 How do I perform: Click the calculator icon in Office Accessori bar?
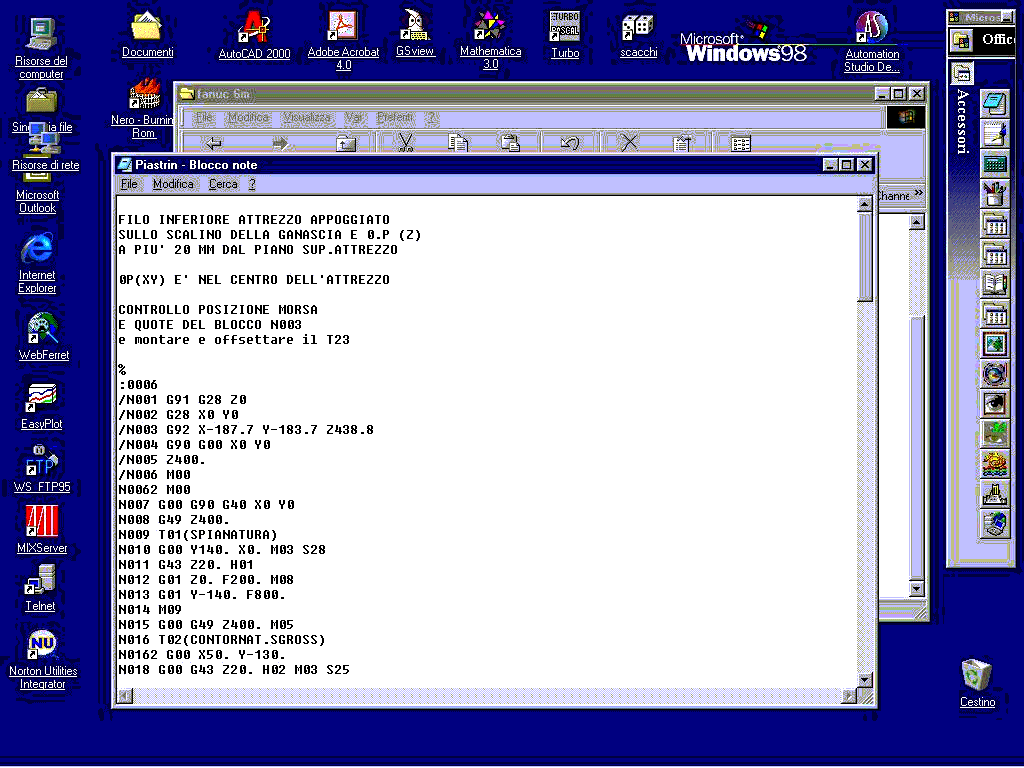point(994,164)
